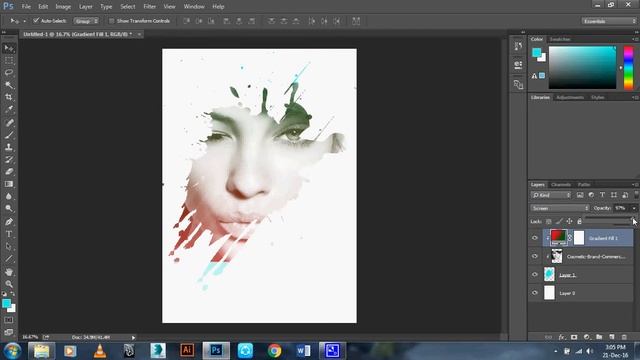
Task: Open the Auto-Select Group dropdown
Action: [x=86, y=21]
